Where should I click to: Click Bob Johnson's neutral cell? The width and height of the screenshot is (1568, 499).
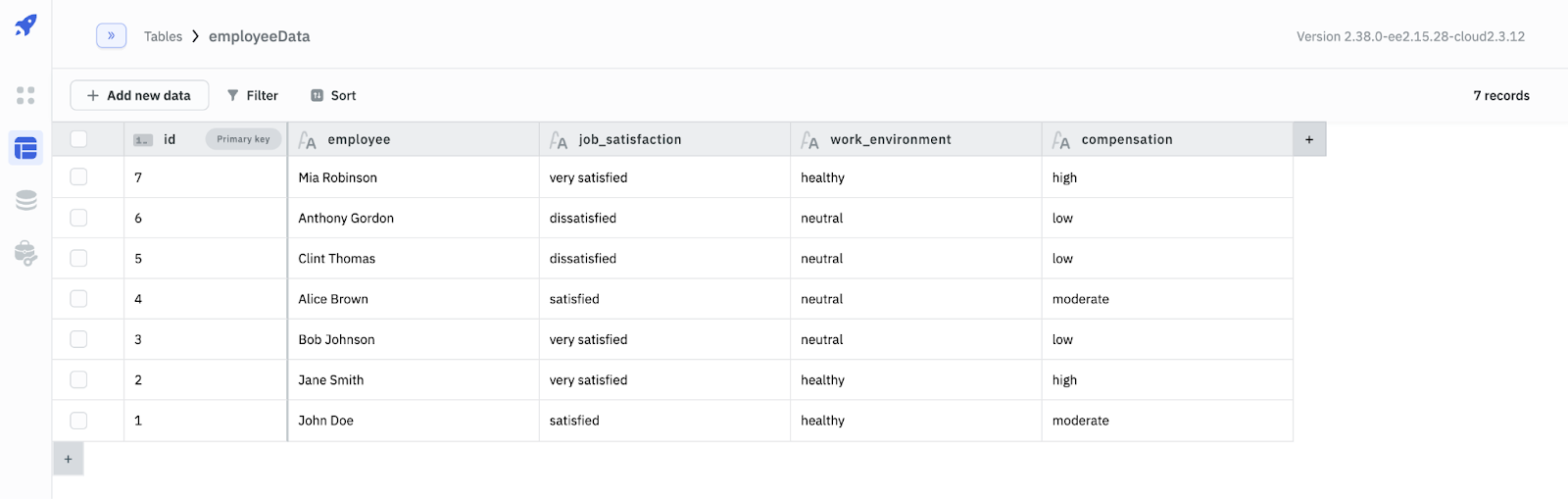click(916, 339)
